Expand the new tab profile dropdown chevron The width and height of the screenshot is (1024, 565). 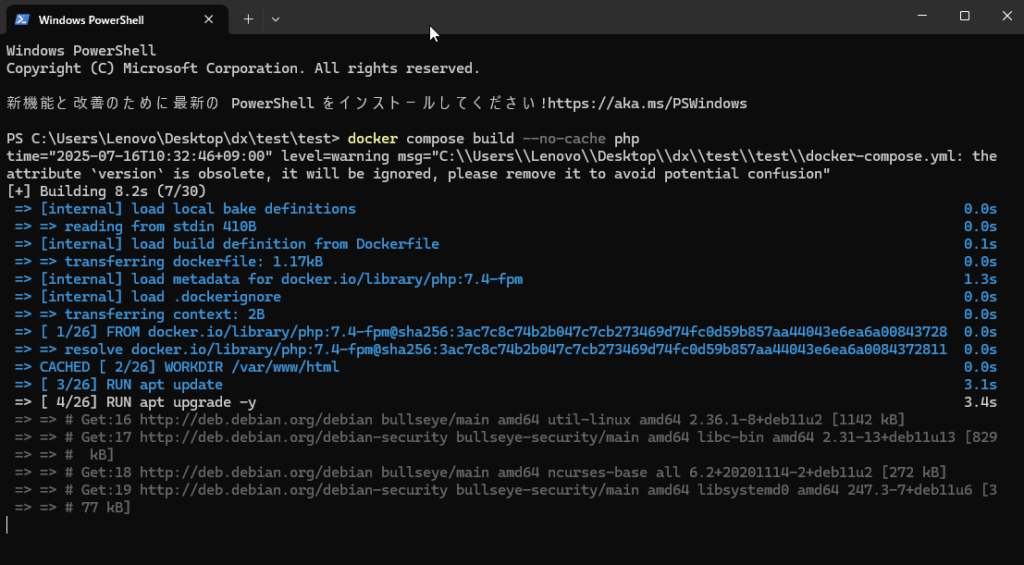coord(276,19)
